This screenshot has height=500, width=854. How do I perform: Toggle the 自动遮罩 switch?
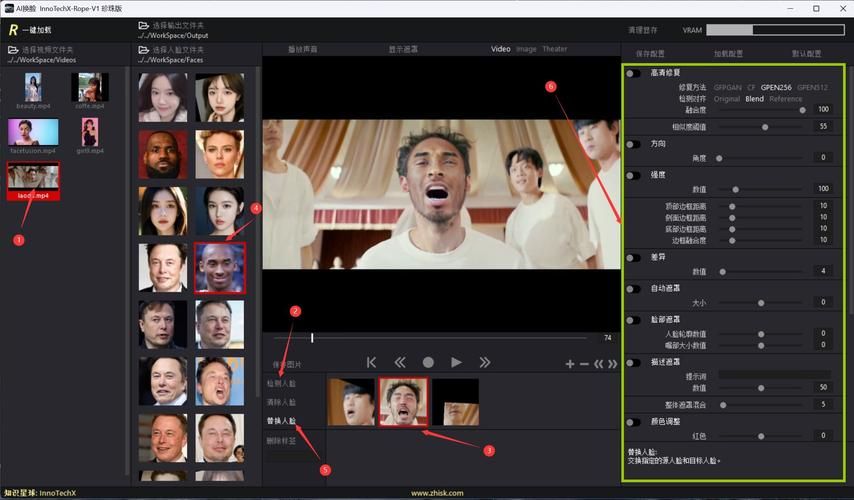coord(633,288)
